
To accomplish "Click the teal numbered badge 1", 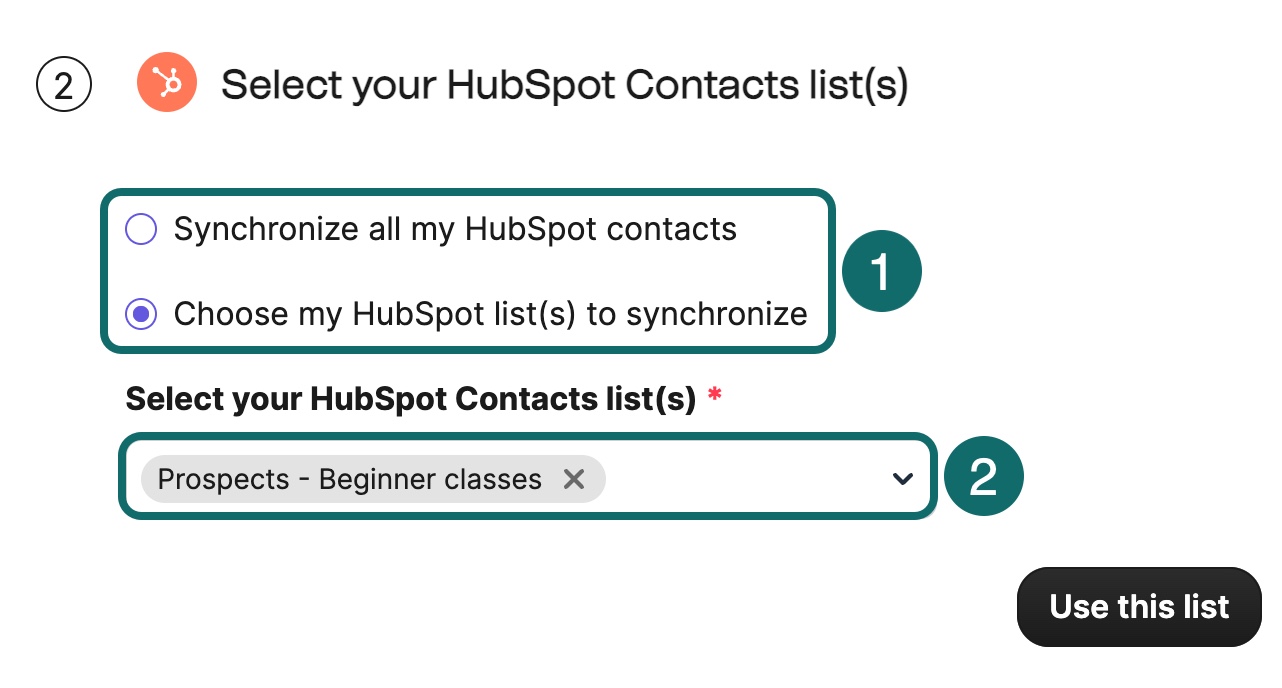I will point(881,270).
